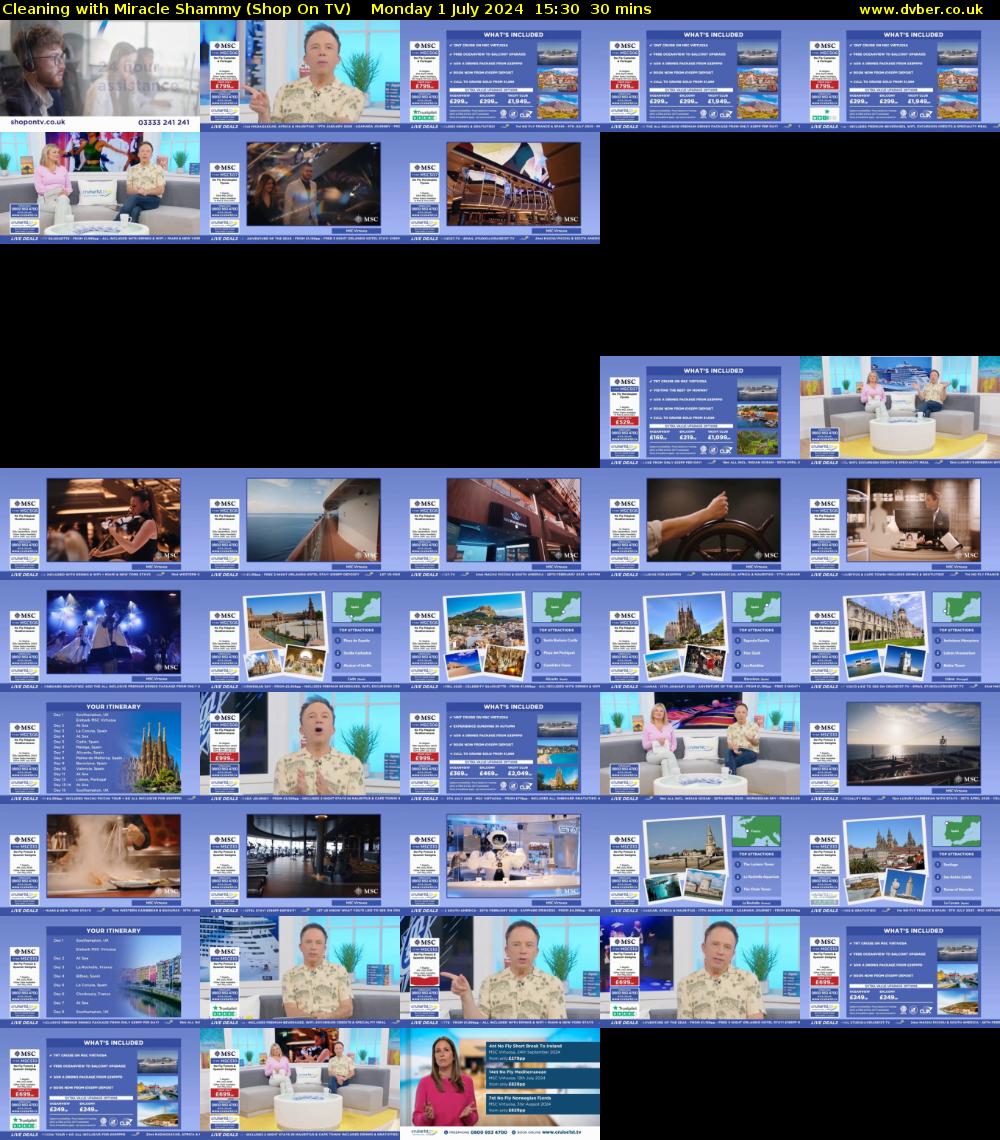The width and height of the screenshot is (1000, 1140).
Task: Open La Rochelle tower attractions collage
Action: 700,859
